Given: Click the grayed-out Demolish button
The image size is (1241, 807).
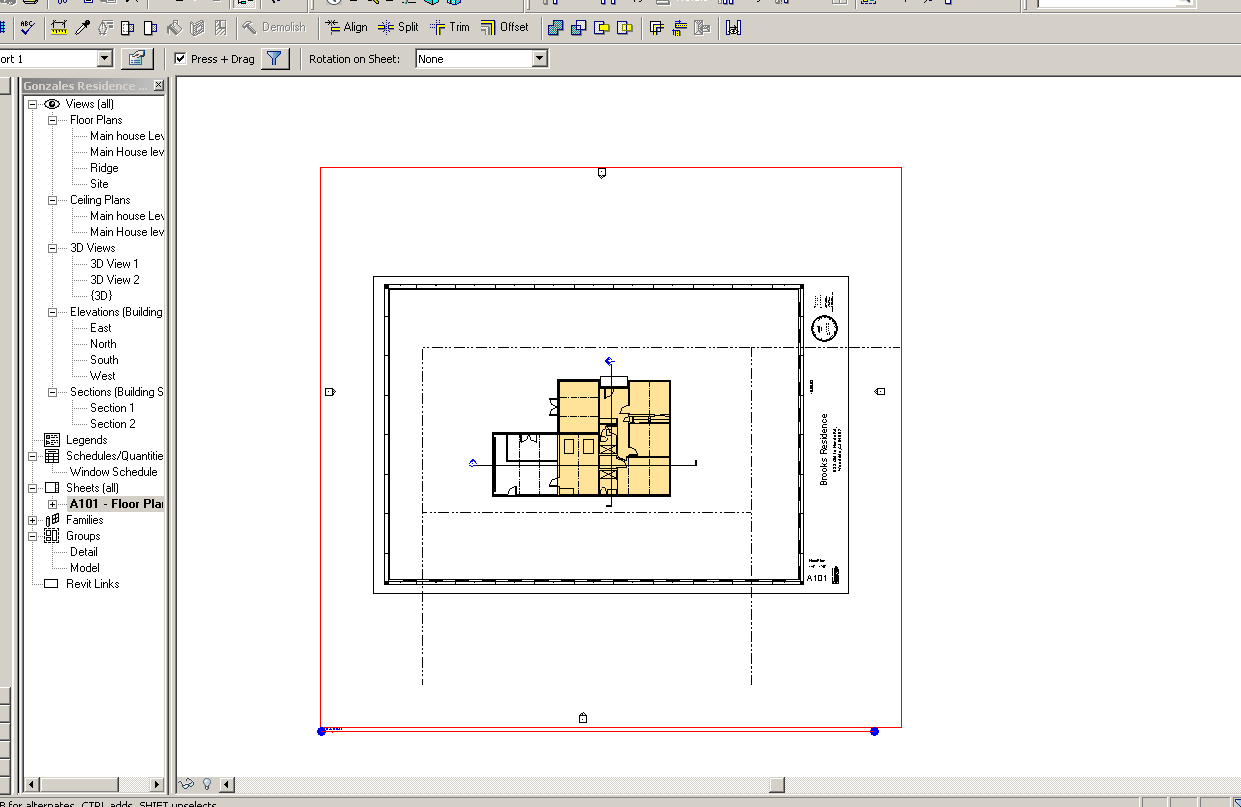Looking at the screenshot, I should [275, 27].
